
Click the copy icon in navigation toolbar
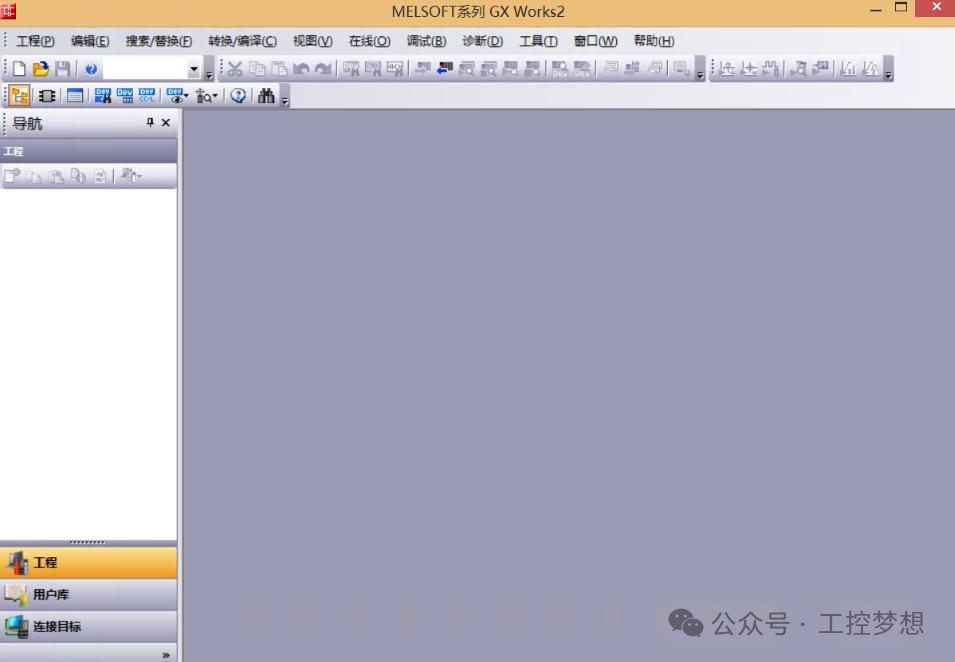(34, 176)
